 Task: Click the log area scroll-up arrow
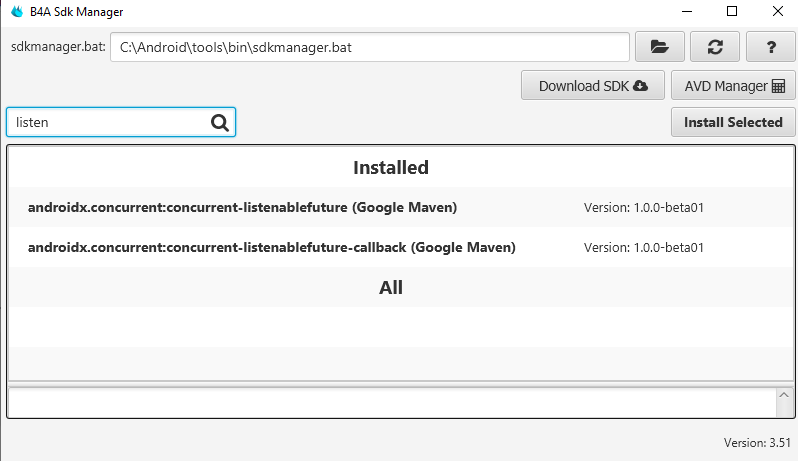[784, 397]
